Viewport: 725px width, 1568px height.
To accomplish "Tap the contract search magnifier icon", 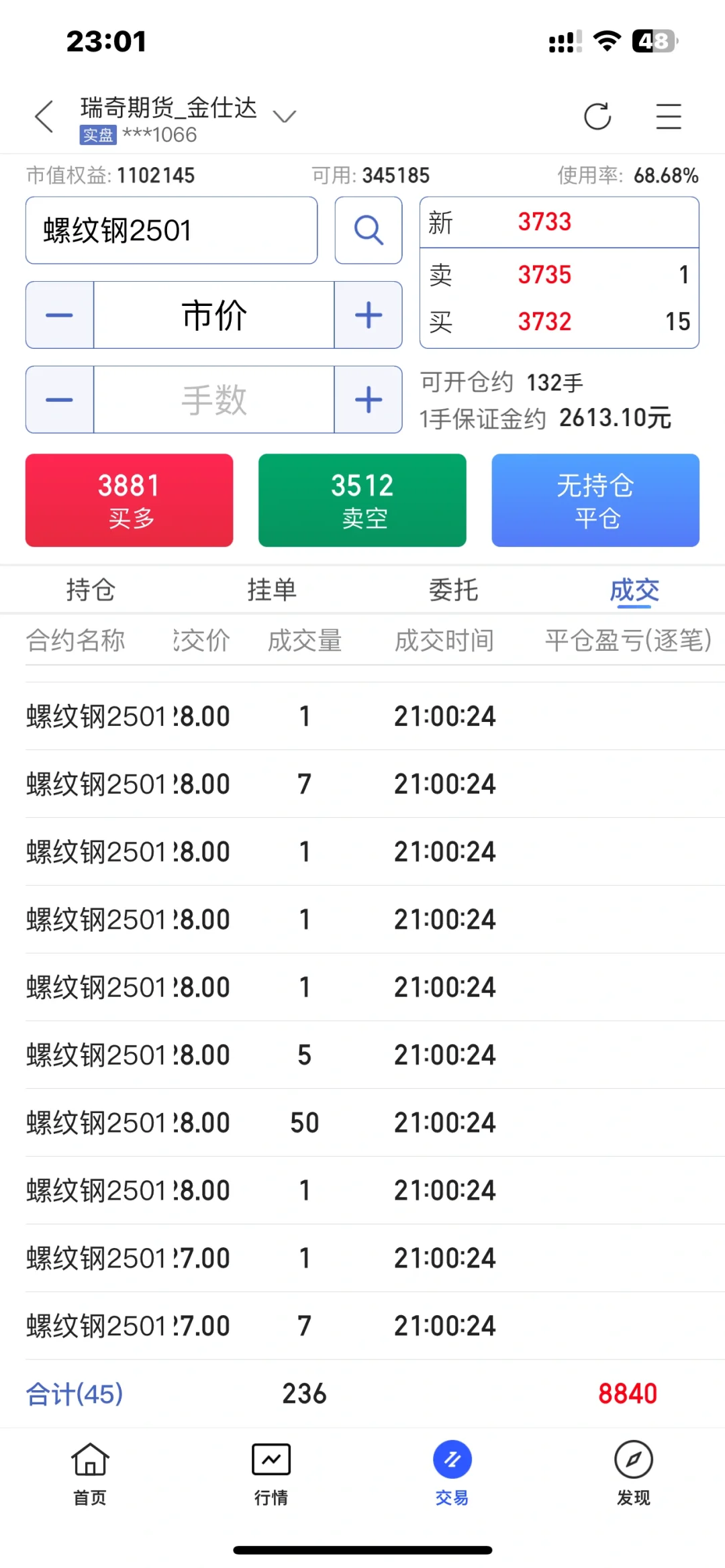I will 369,230.
